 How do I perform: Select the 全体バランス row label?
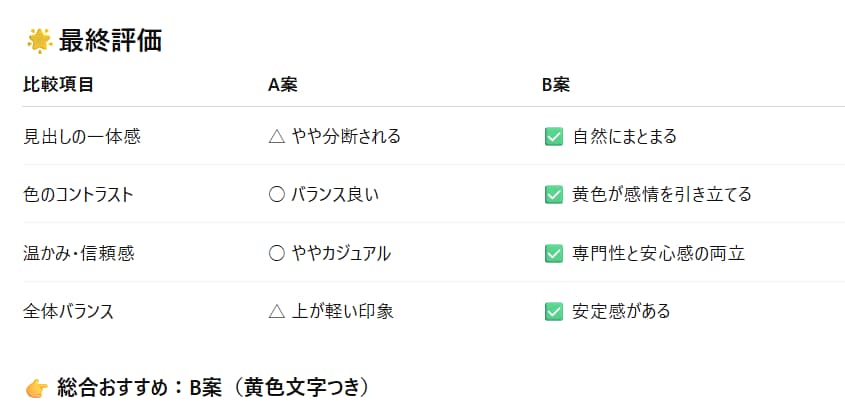68,311
